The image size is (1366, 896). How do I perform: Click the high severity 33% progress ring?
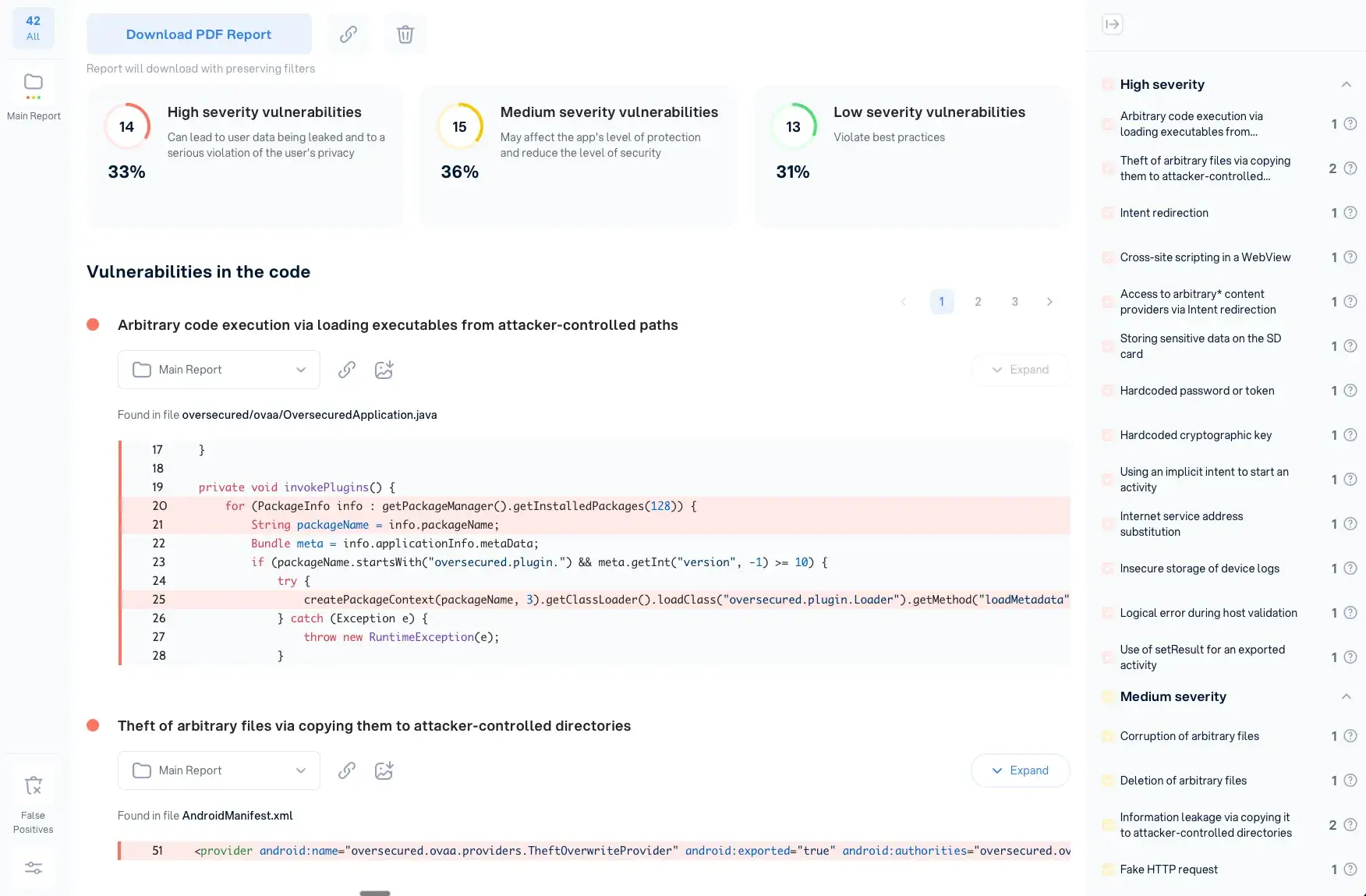point(126,126)
